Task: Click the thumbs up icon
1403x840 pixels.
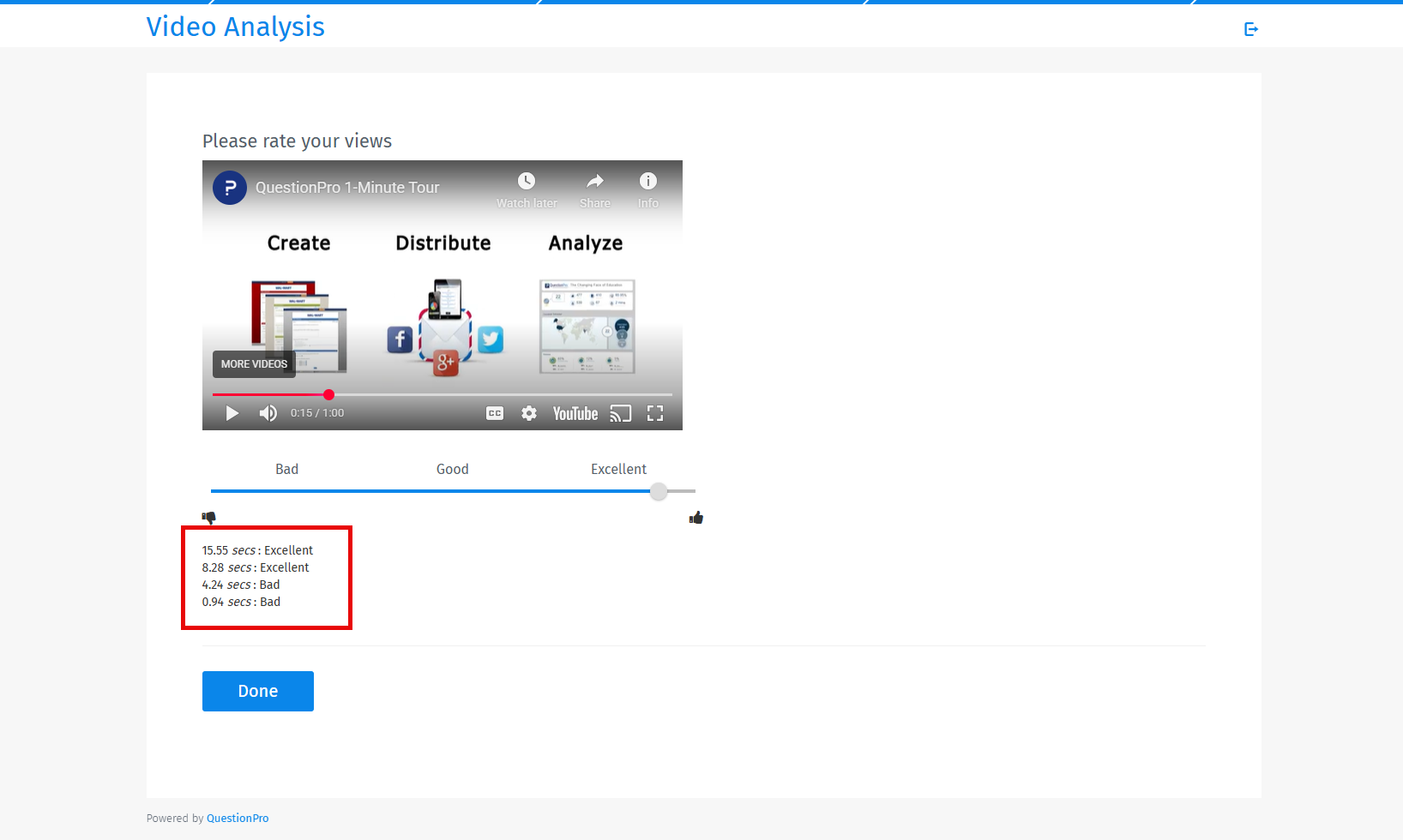Action: click(x=696, y=518)
